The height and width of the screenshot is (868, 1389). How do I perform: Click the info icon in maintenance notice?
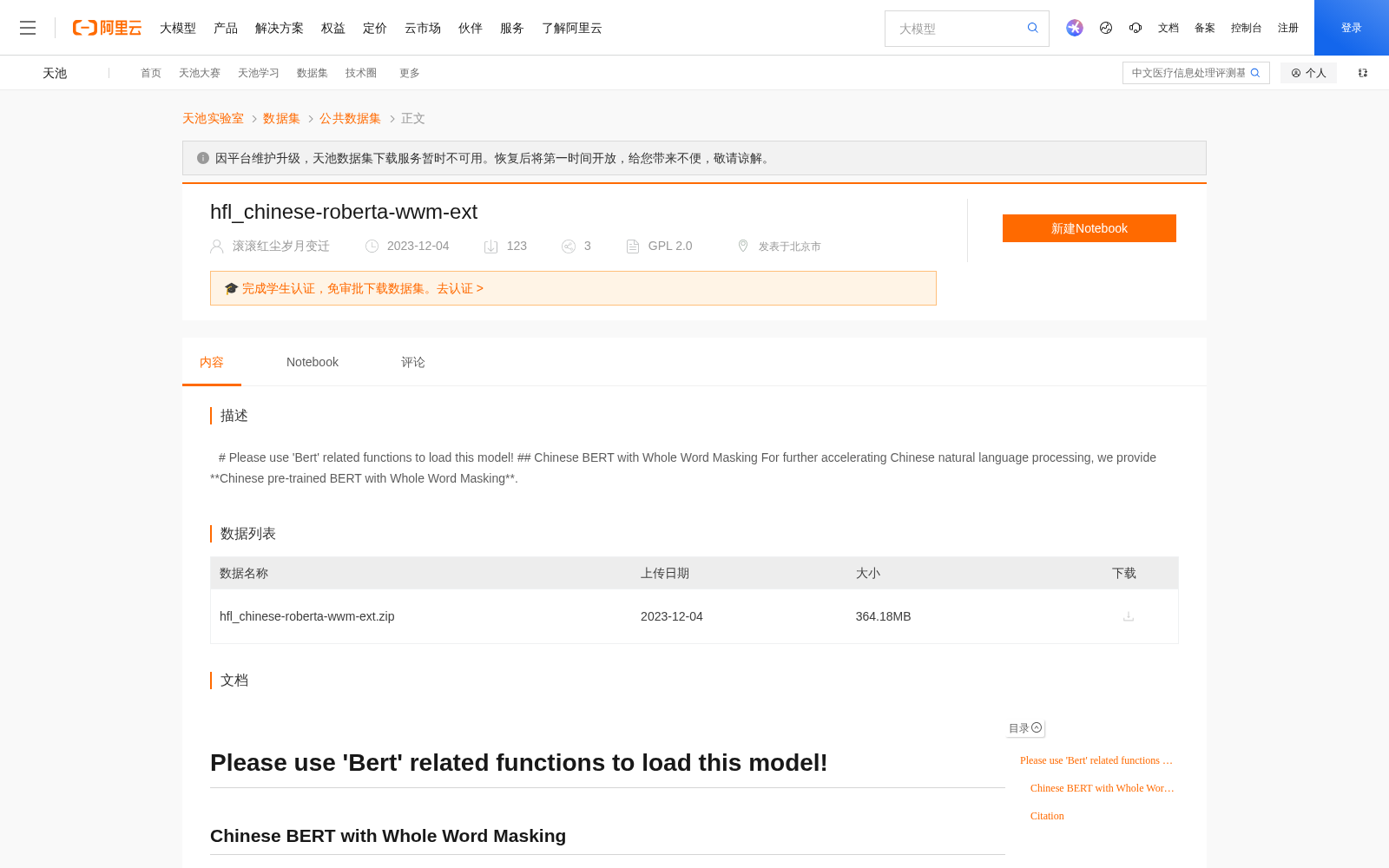tap(203, 158)
